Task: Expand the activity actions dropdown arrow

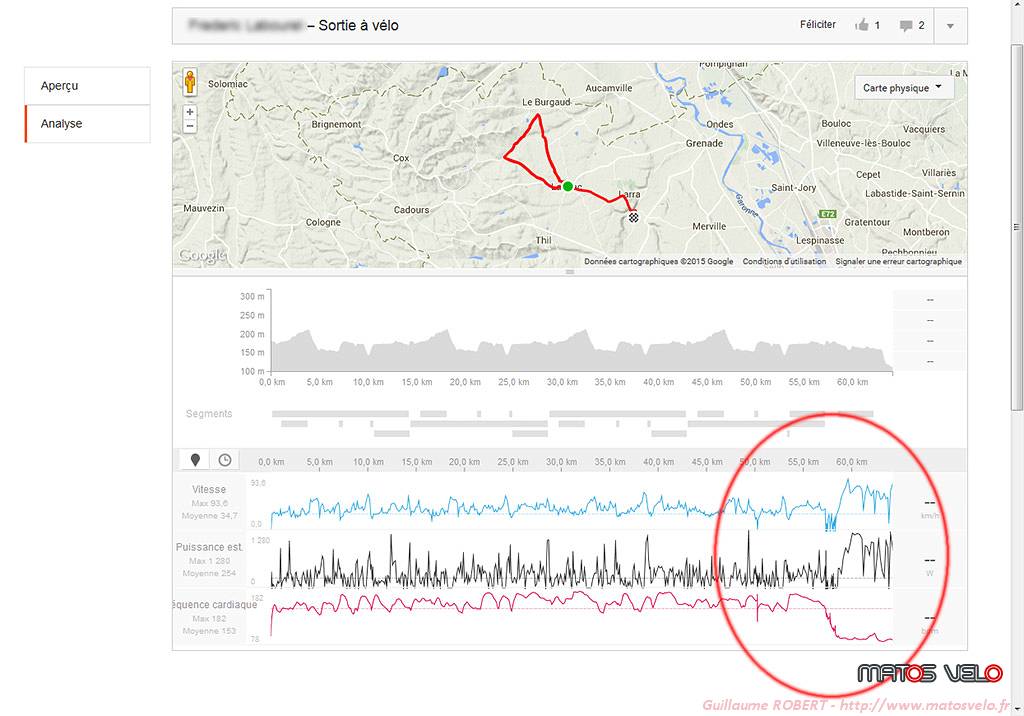Action: tap(950, 26)
